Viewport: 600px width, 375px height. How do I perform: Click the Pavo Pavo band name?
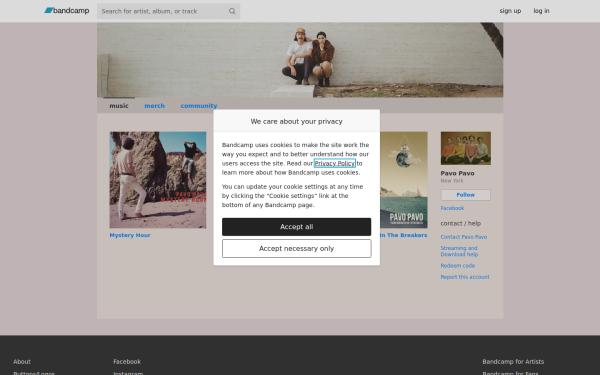click(x=457, y=173)
